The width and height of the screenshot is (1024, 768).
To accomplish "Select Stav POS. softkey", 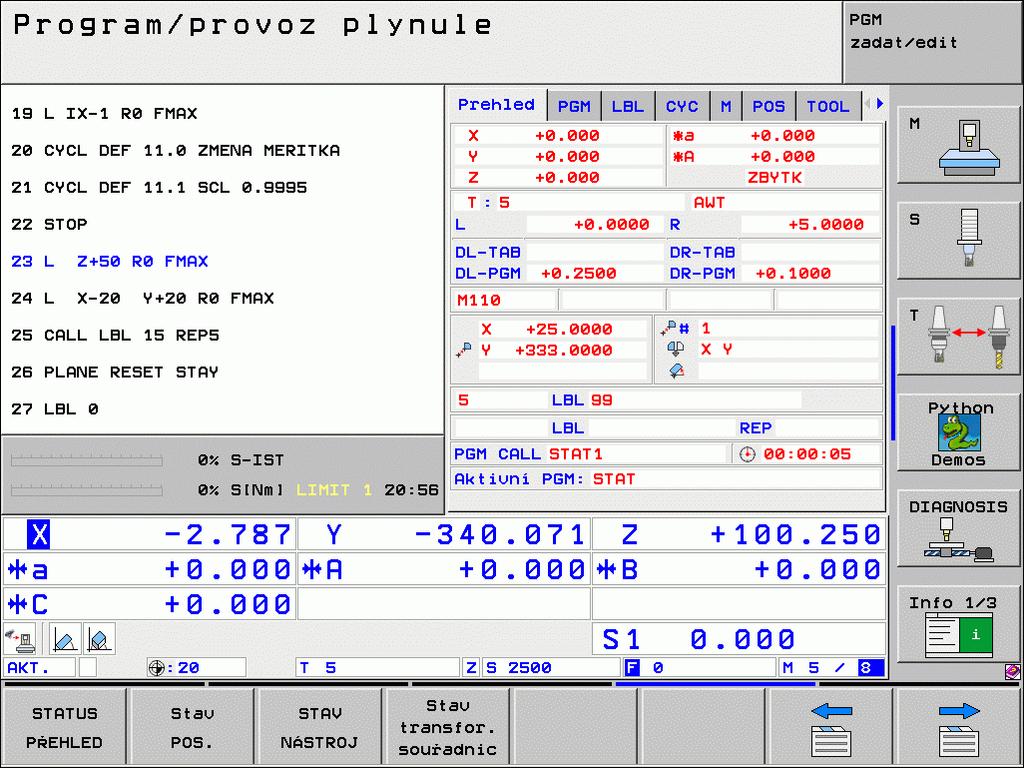I will (192, 728).
